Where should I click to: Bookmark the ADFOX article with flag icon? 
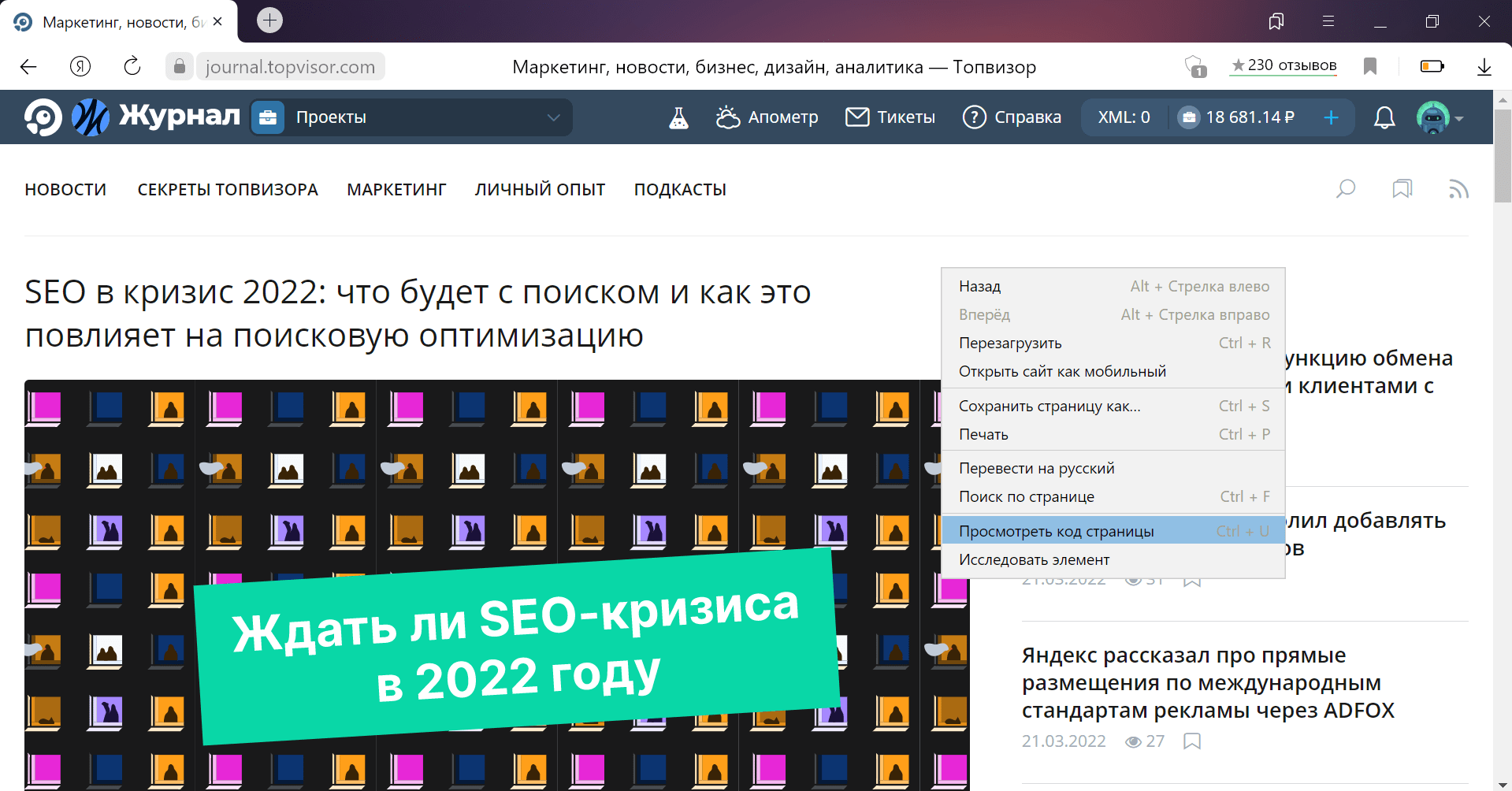click(x=1192, y=741)
